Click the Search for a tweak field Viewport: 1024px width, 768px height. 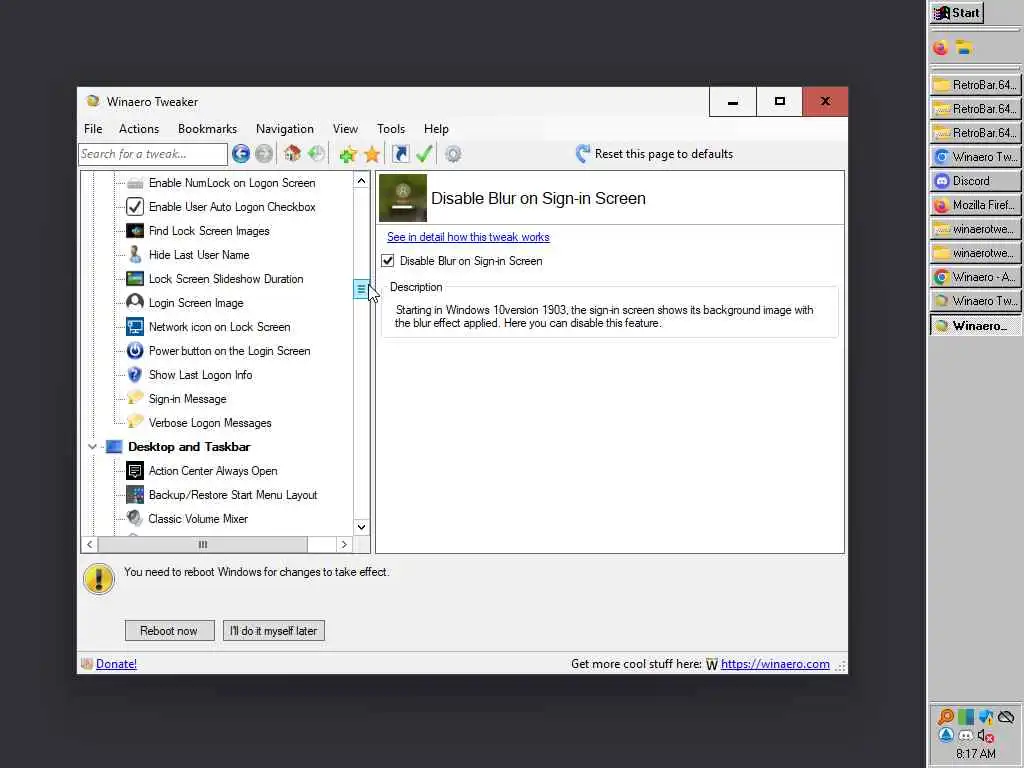tap(153, 154)
